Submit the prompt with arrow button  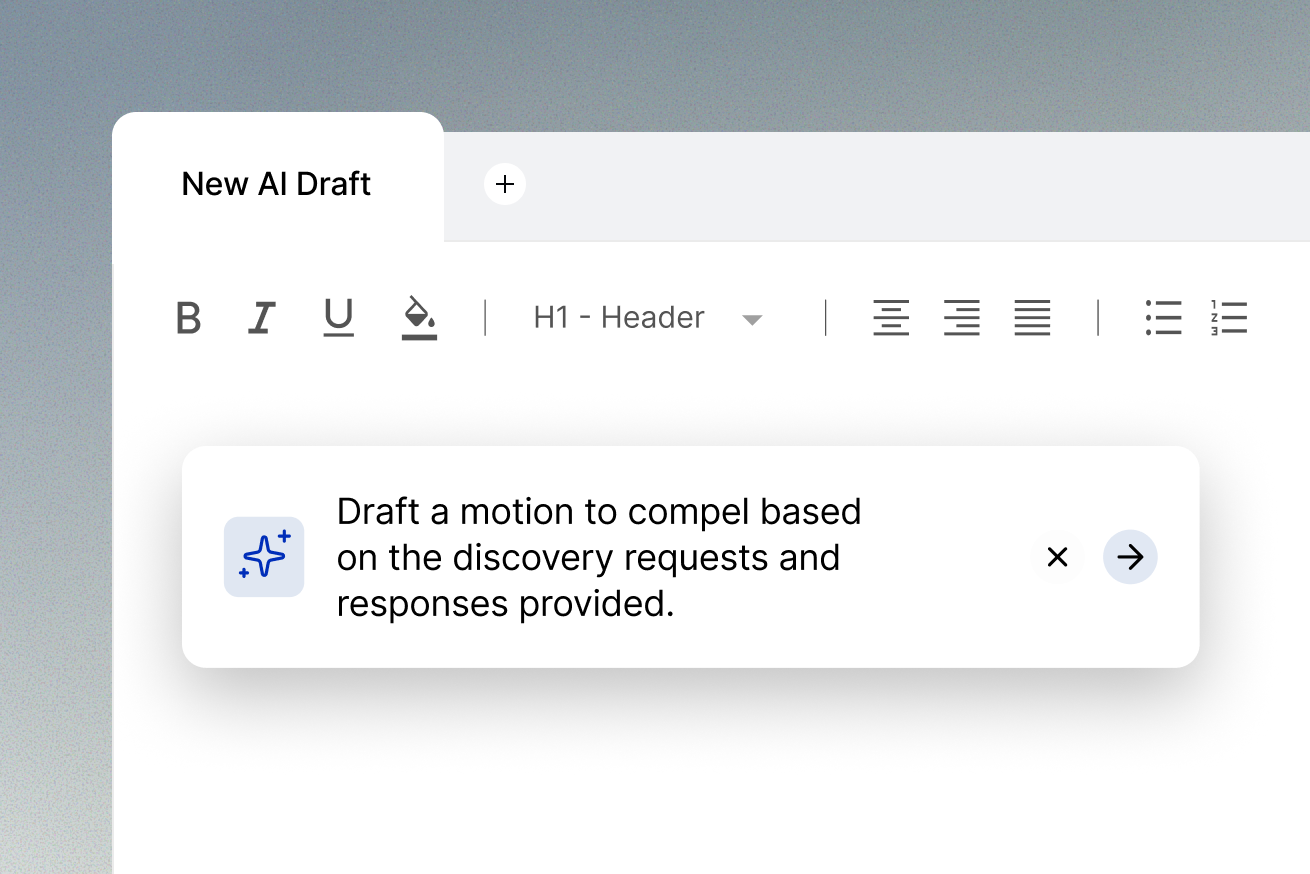coord(1130,557)
